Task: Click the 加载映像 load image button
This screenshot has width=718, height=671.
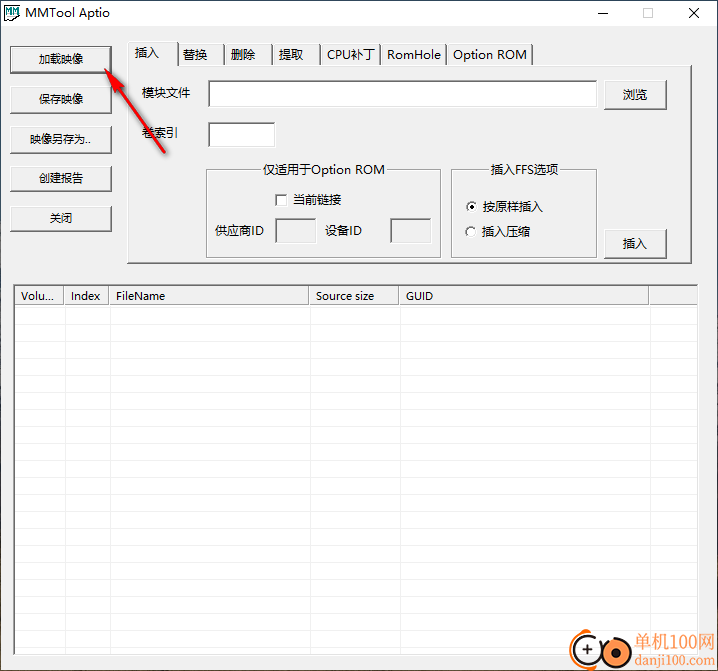Action: tap(60, 59)
